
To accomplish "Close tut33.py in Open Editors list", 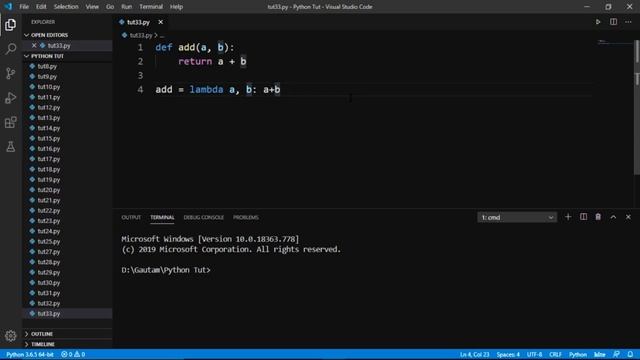I will pos(34,46).
